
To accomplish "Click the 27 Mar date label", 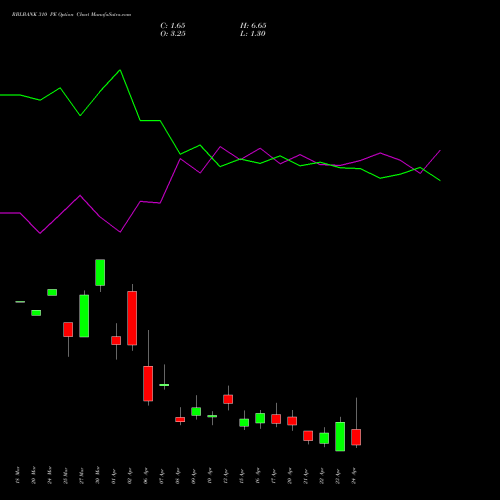I will [82, 475].
